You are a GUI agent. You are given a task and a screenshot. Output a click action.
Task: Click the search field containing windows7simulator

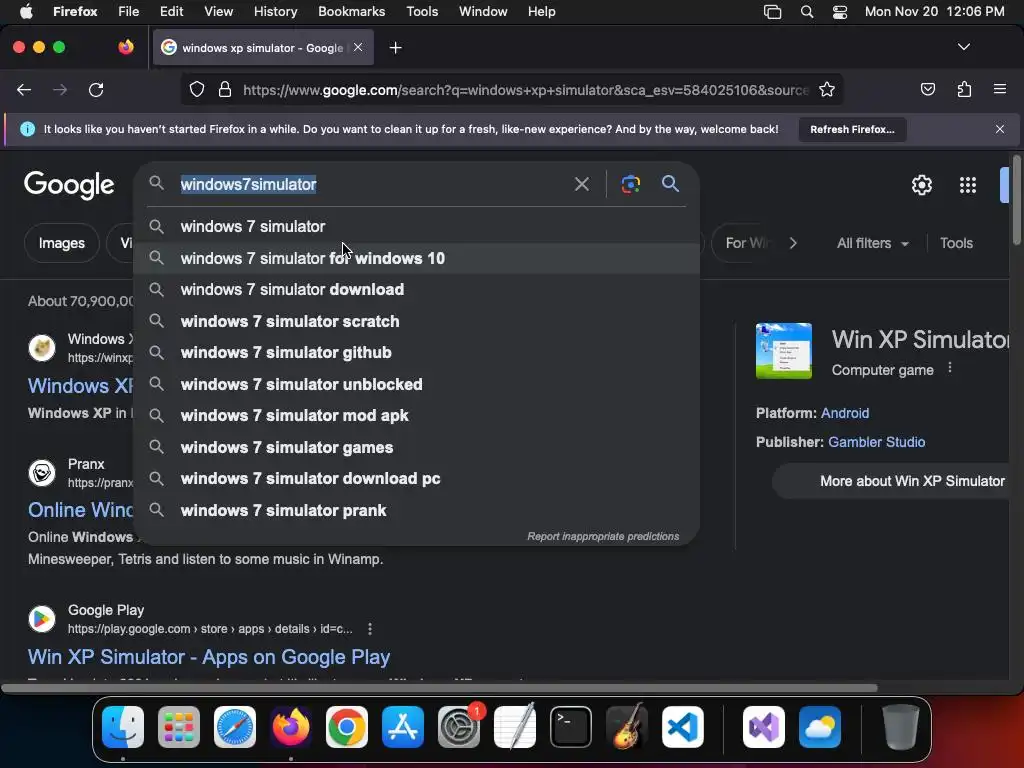(372, 184)
